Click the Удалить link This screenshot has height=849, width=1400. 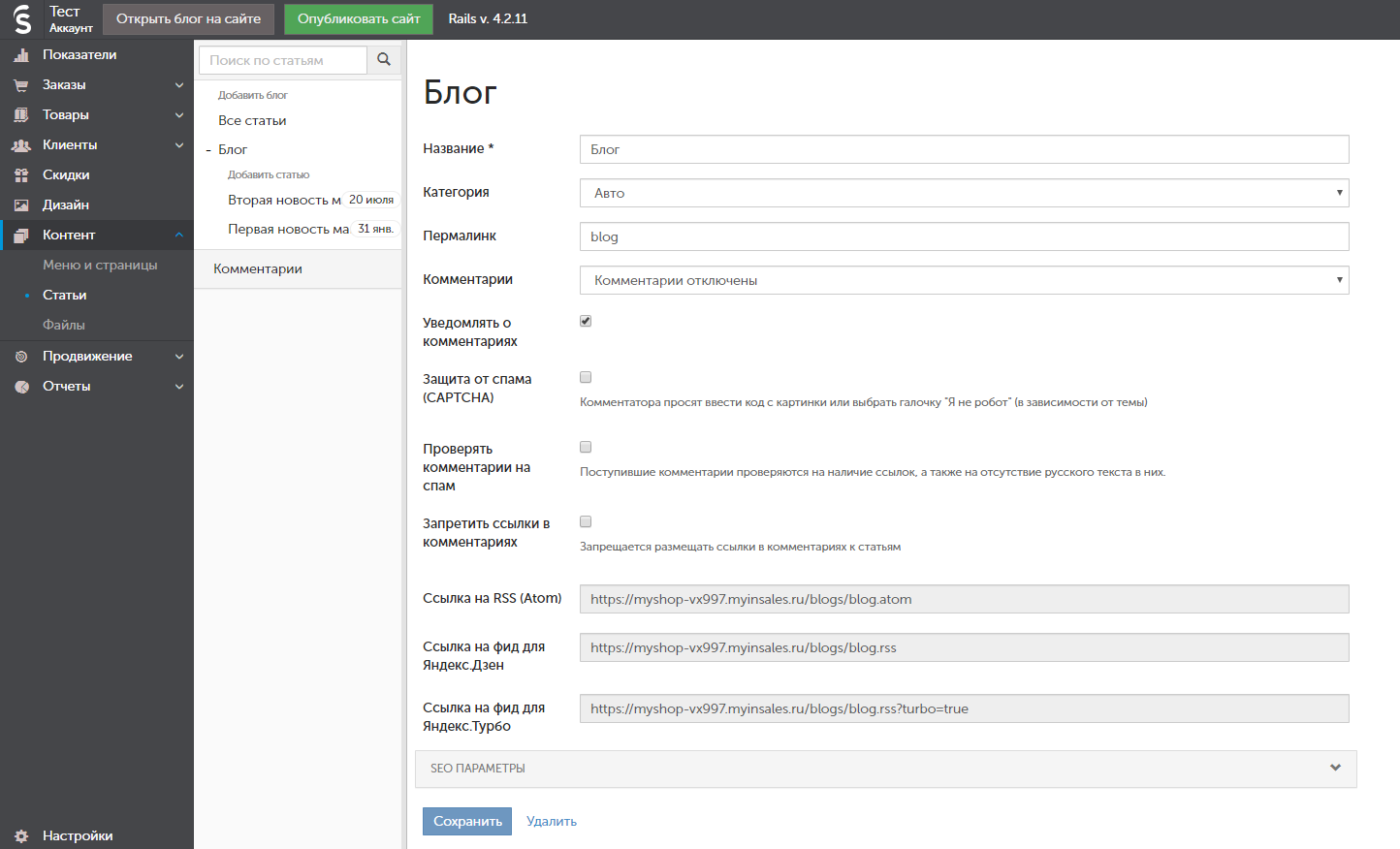point(552,821)
